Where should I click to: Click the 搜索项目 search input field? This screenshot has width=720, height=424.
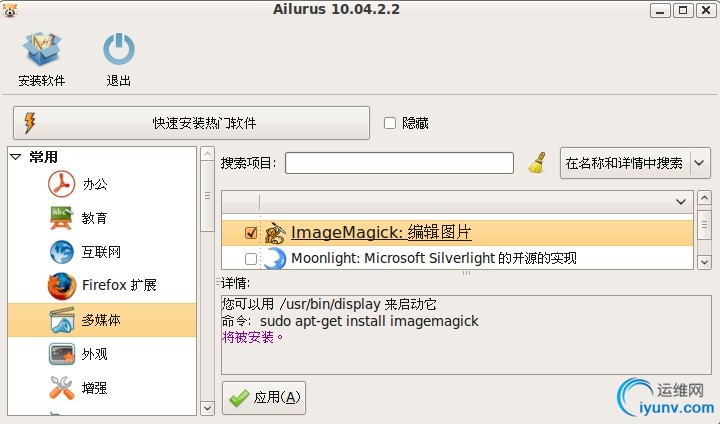point(399,162)
